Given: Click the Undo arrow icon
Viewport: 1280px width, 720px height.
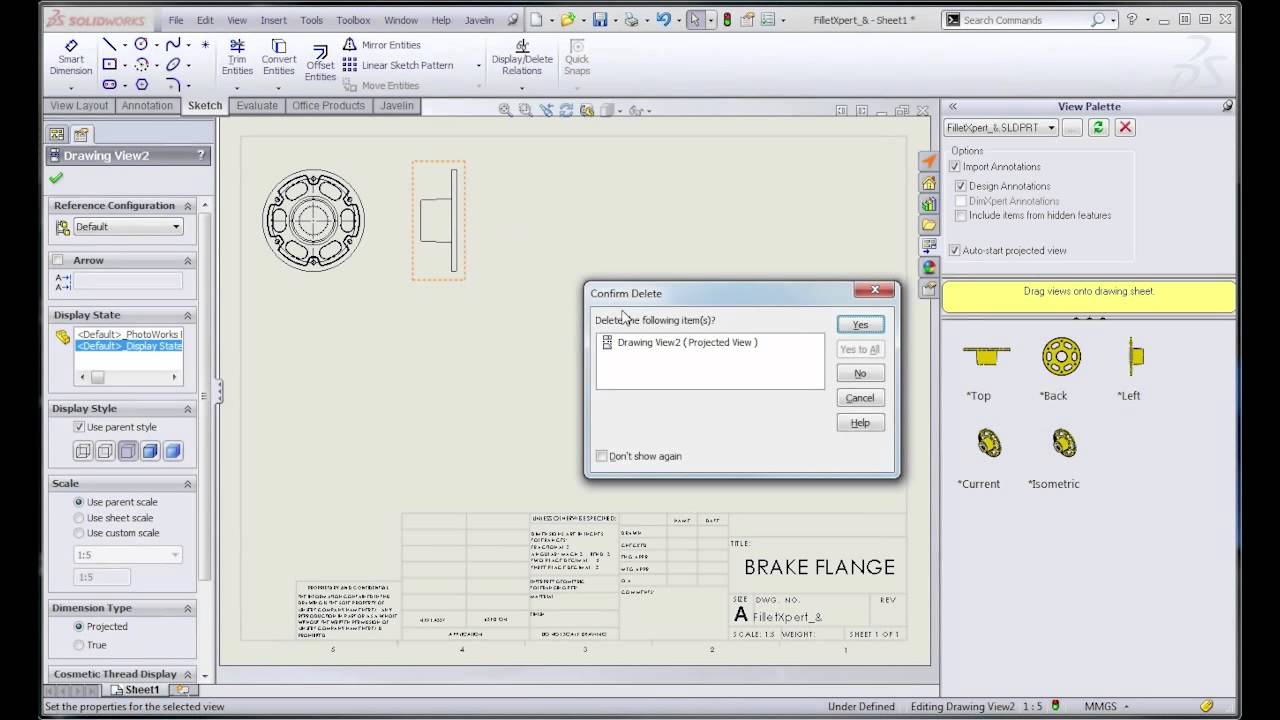Looking at the screenshot, I should tap(663, 19).
